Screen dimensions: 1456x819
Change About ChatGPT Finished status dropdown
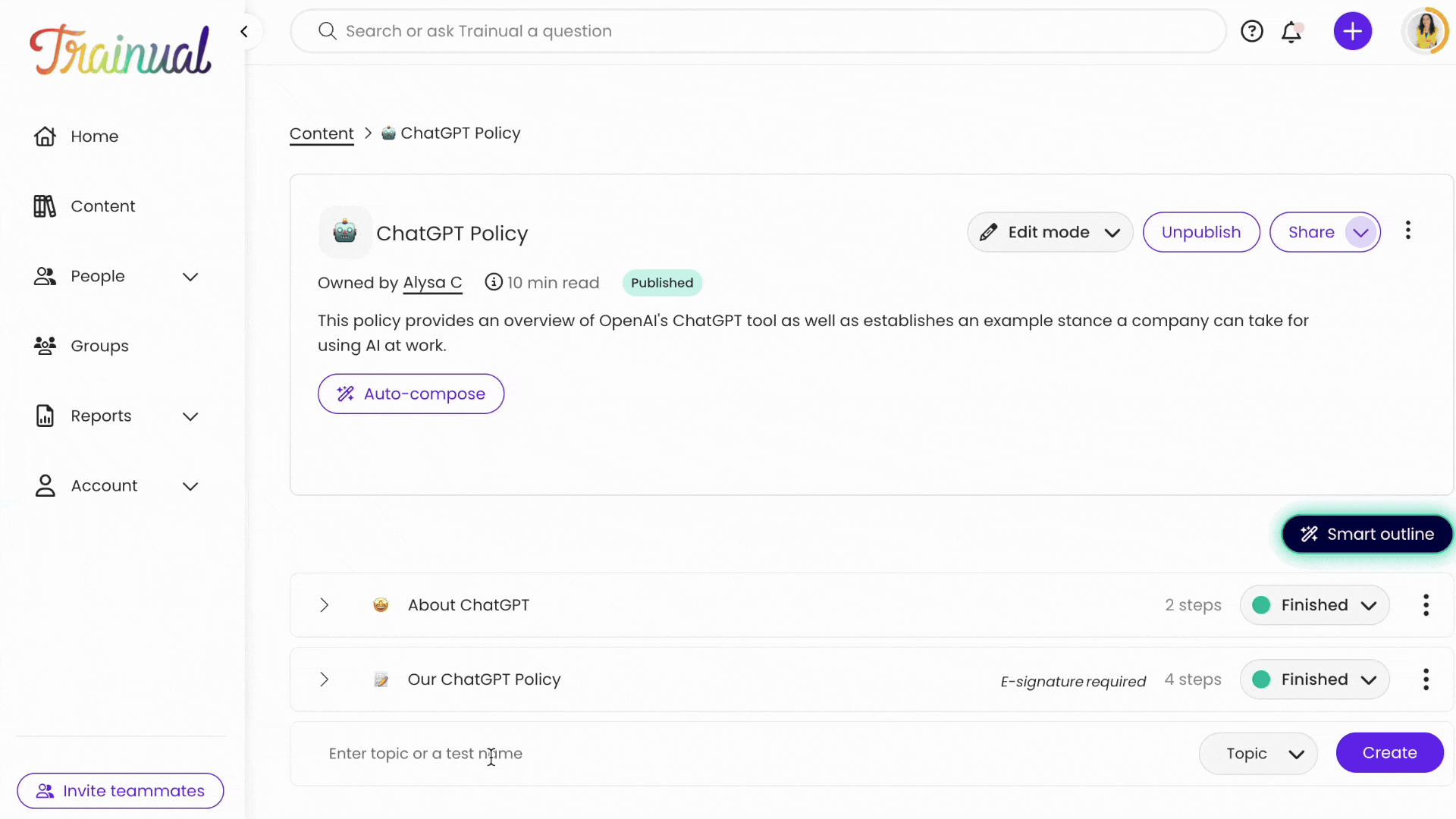tap(1314, 605)
